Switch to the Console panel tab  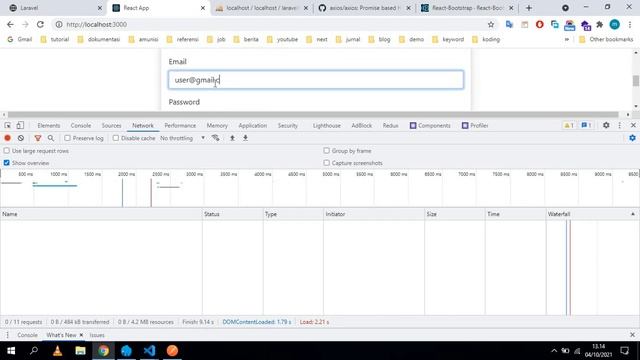click(81, 125)
